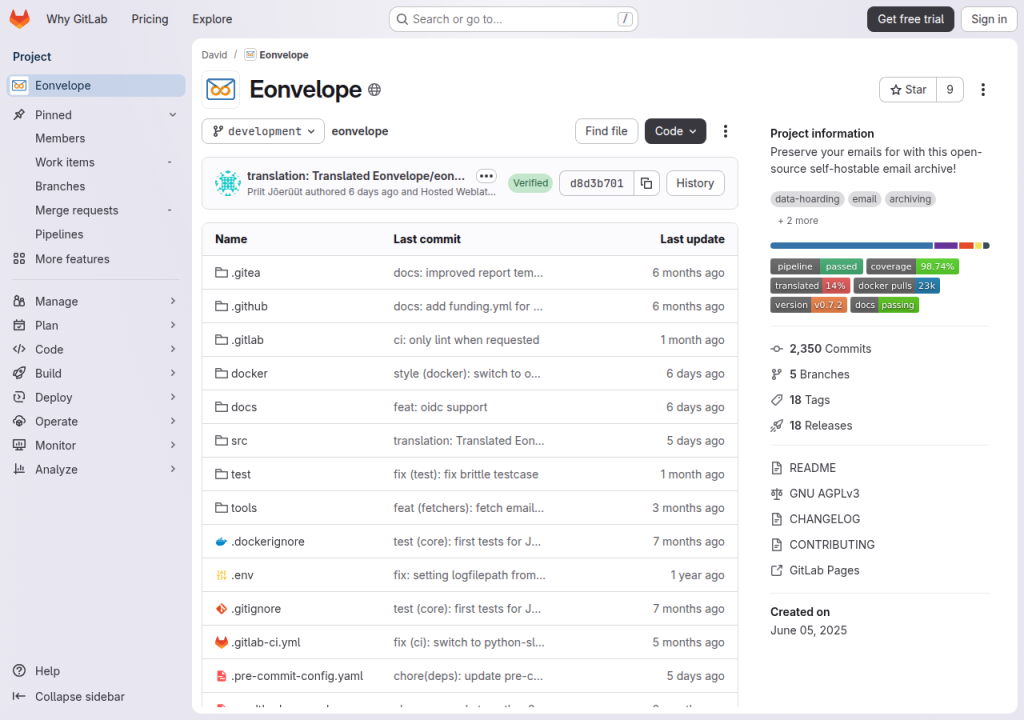Open the Code clone dropdown
The image size is (1024, 720).
coord(675,131)
